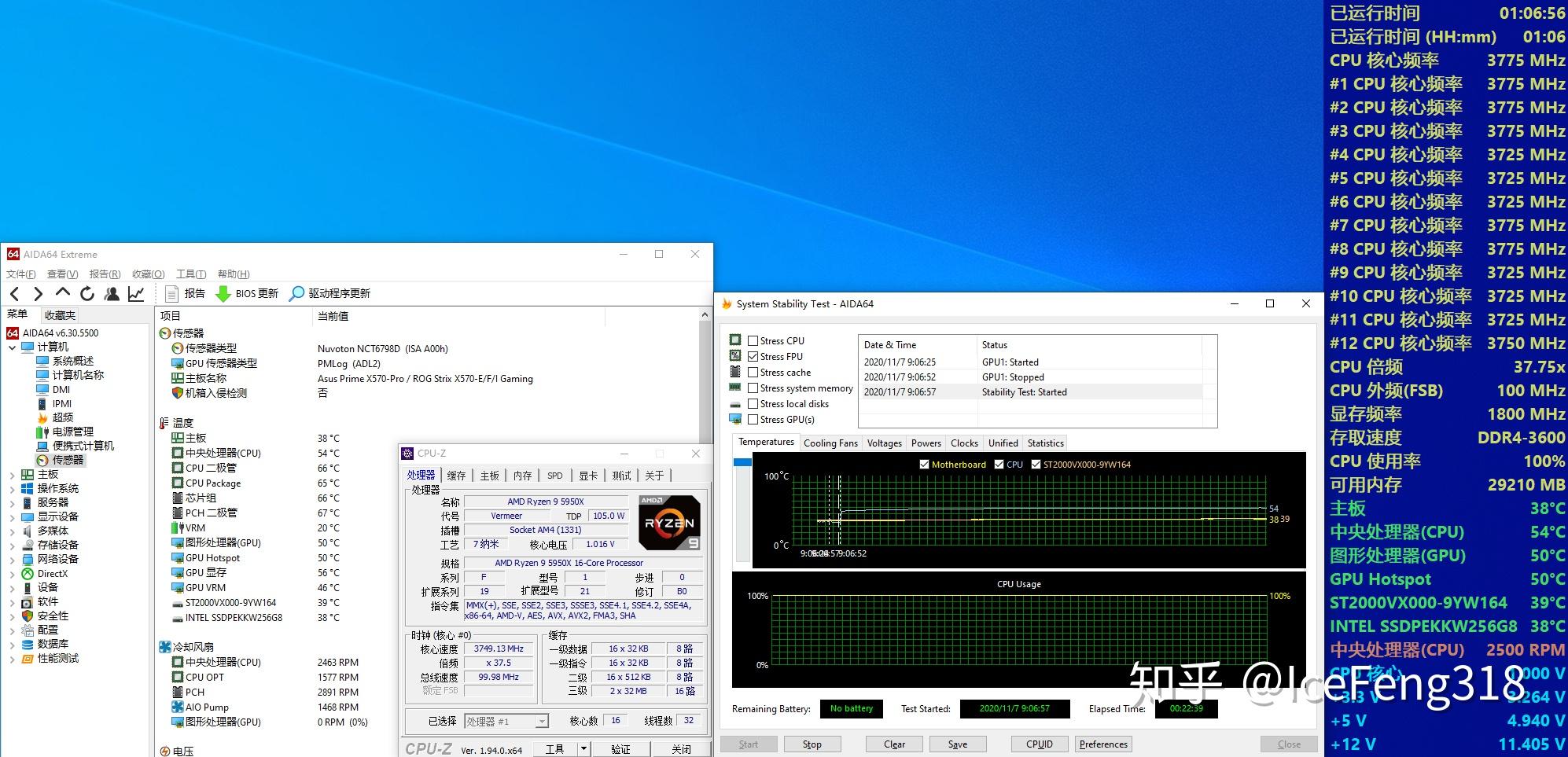Open the 文件(F) menu

21,274
